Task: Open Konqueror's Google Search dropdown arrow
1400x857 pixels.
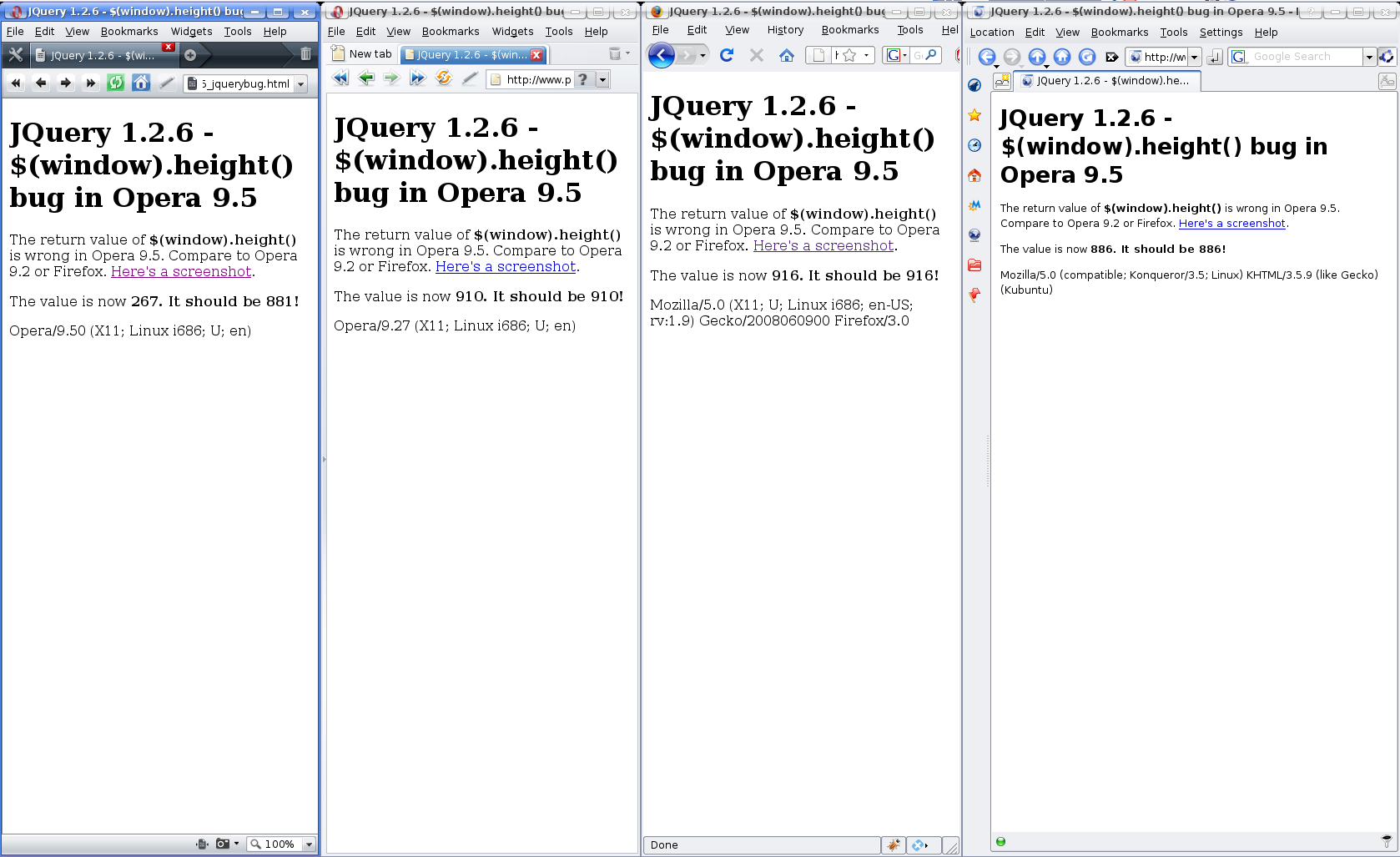Action: coord(1368,57)
